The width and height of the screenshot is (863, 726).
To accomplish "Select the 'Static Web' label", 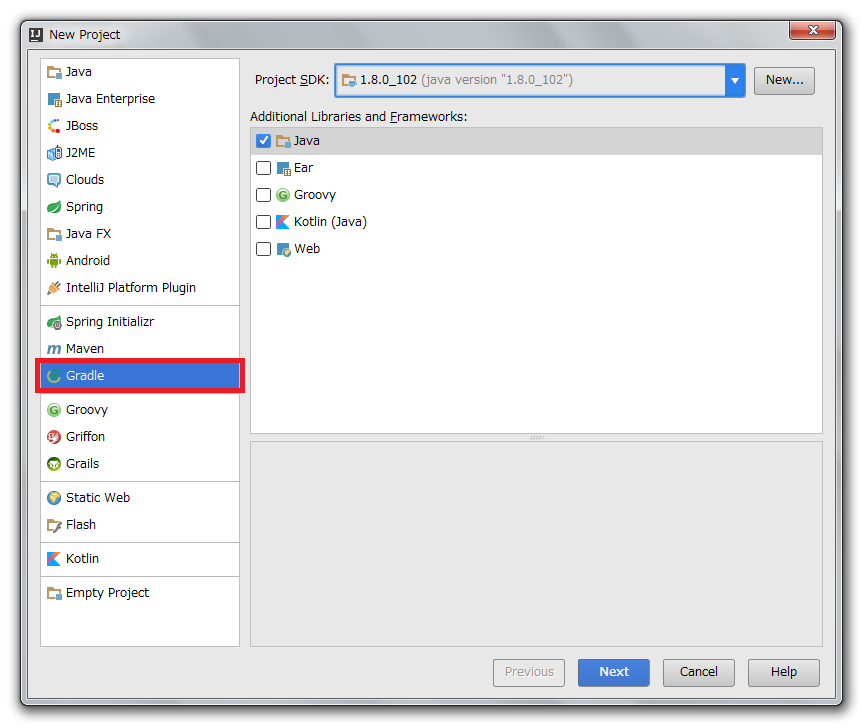I will (97, 498).
